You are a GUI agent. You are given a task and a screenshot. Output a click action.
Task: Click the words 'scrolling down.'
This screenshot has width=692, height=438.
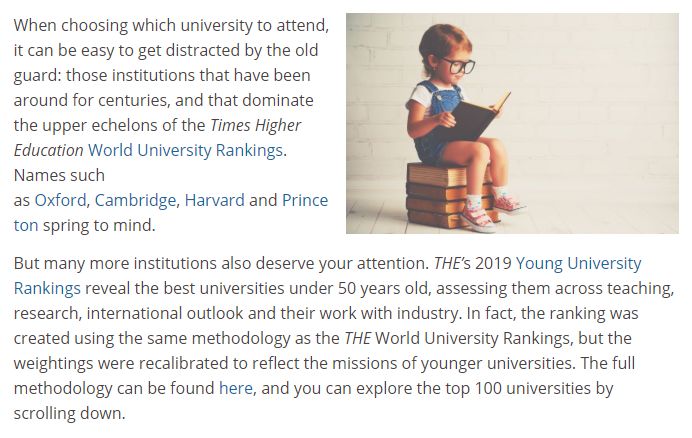click(x=70, y=414)
